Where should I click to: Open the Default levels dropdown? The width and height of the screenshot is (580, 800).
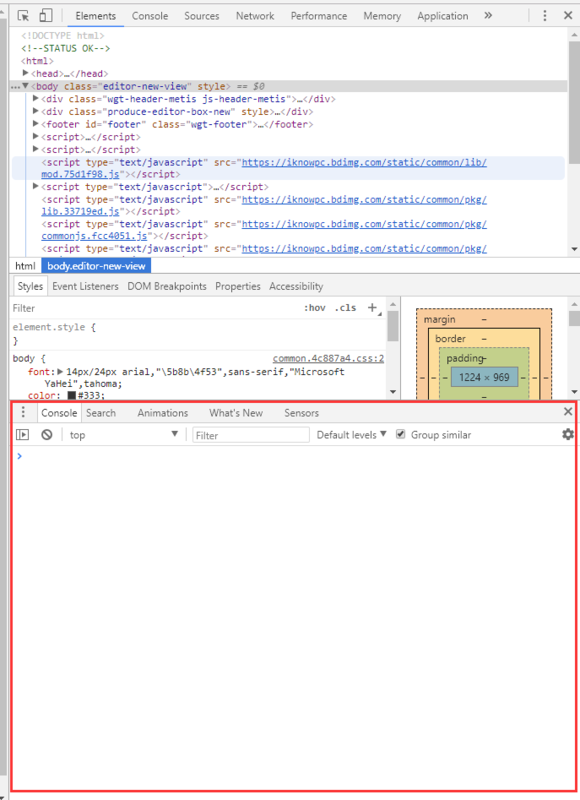click(x=351, y=435)
